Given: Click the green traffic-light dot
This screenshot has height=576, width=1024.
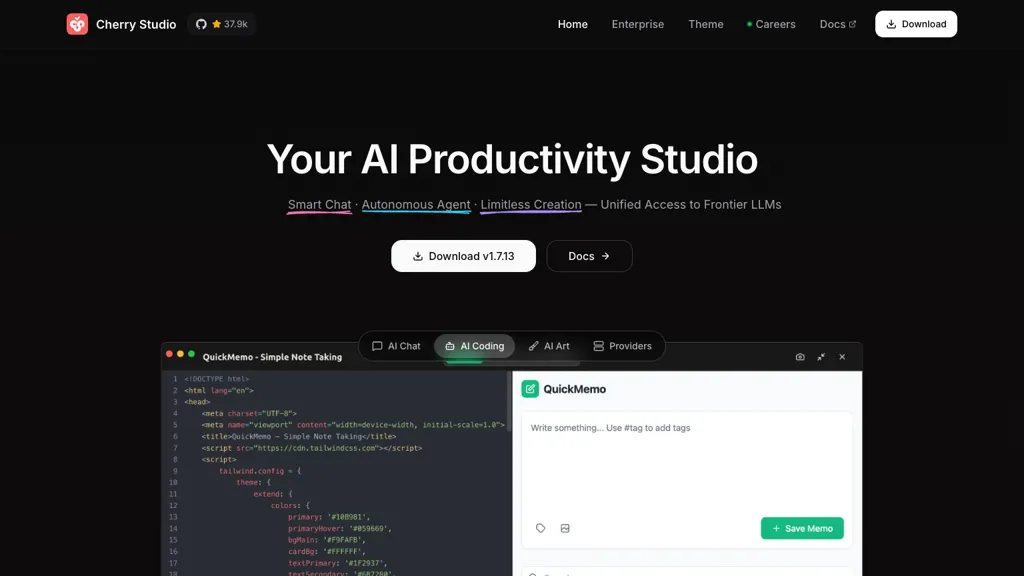Looking at the screenshot, I should (x=191, y=354).
